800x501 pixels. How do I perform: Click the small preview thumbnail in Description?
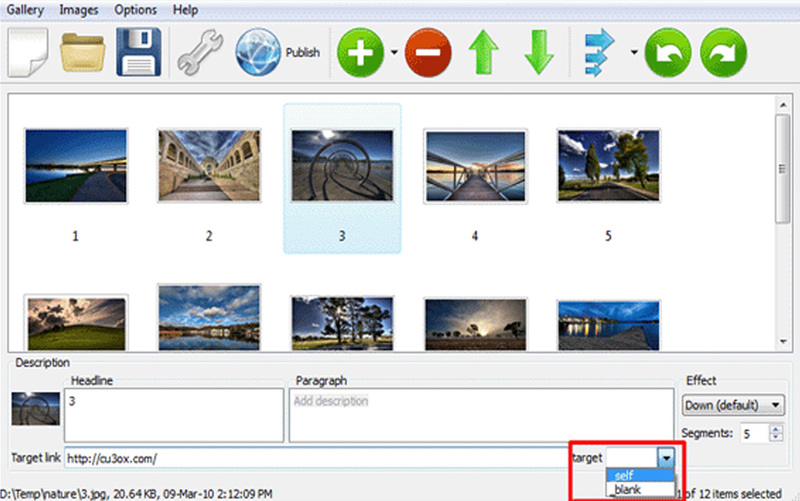point(36,408)
